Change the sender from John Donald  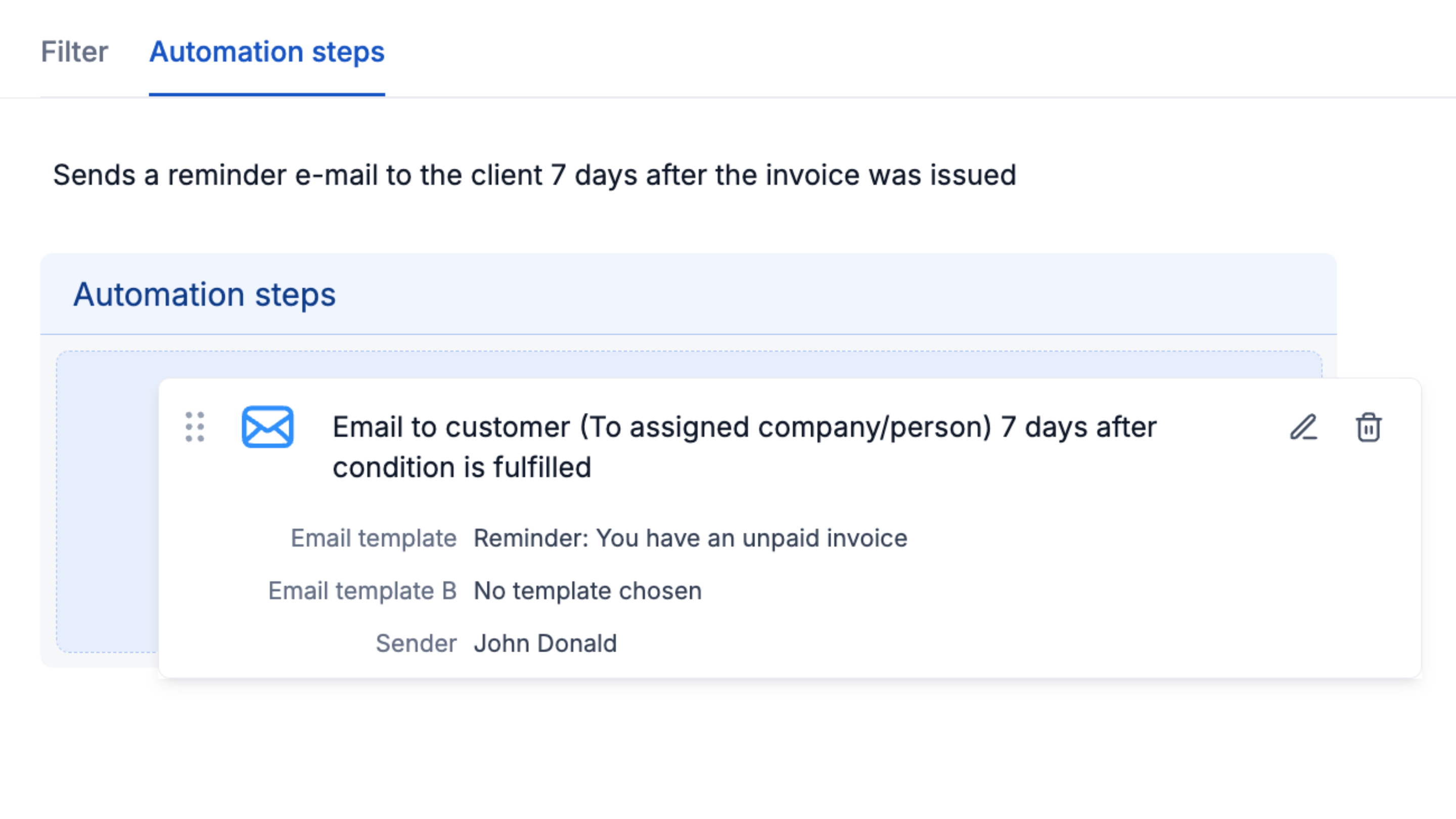coord(545,643)
